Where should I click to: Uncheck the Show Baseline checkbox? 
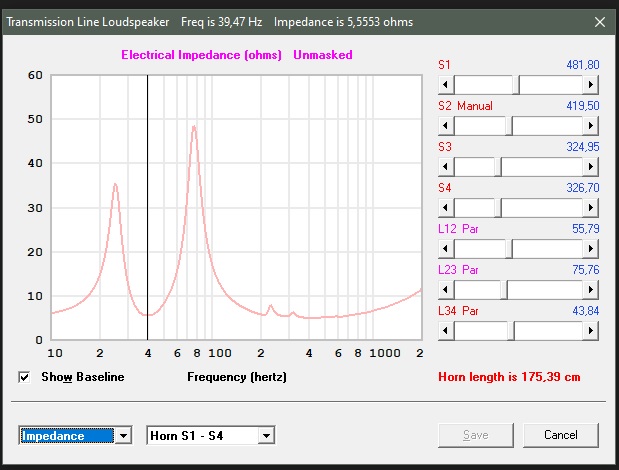(x=25, y=377)
